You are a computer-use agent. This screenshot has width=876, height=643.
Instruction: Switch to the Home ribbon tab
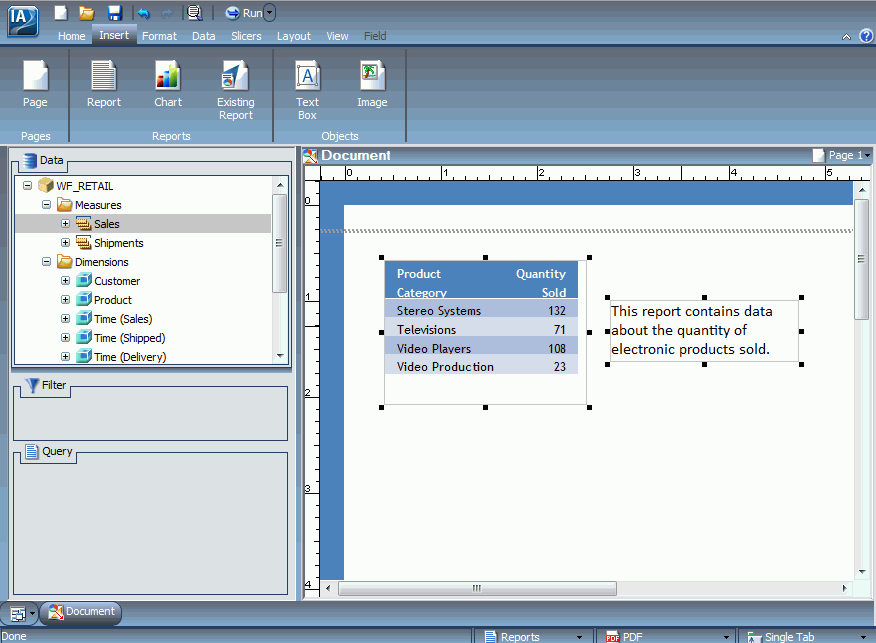pyautogui.click(x=72, y=36)
